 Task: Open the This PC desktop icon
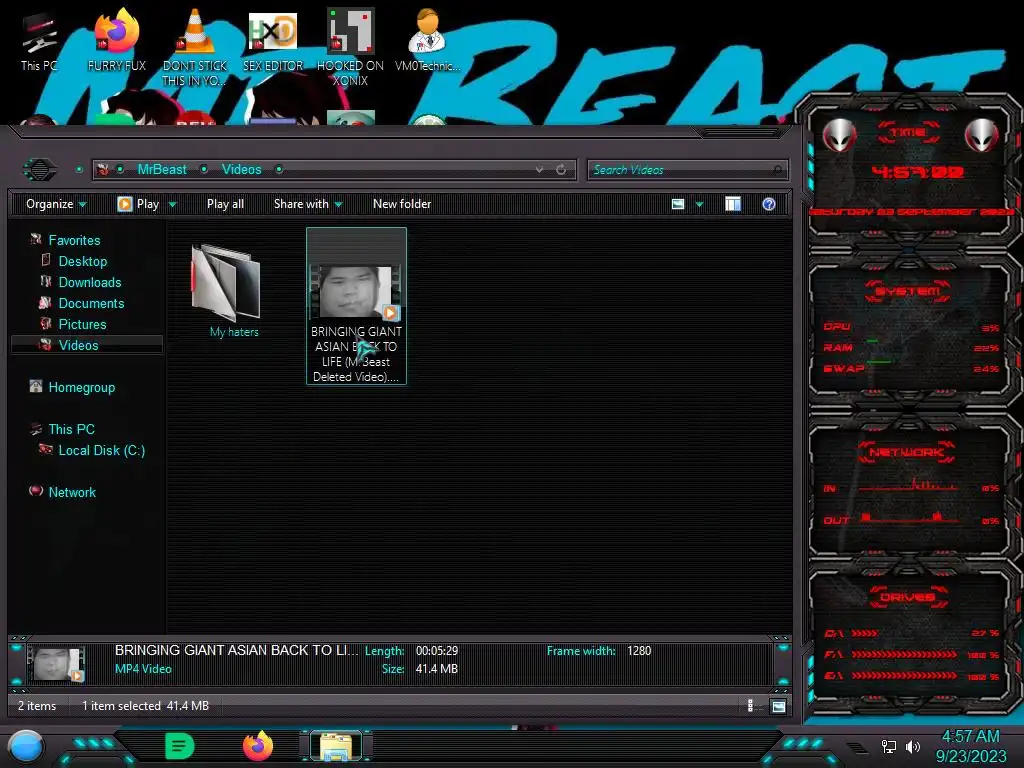[39, 42]
